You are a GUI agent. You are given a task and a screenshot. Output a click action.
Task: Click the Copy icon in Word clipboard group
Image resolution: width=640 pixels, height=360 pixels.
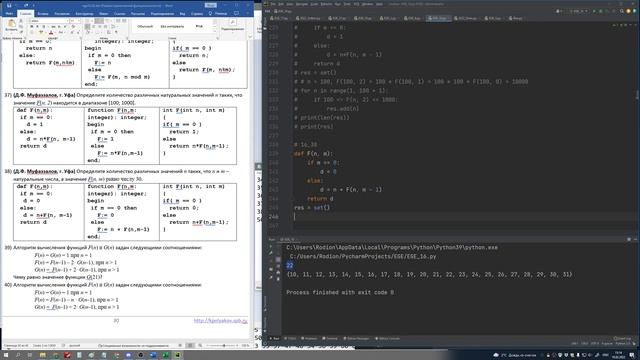(21, 26)
